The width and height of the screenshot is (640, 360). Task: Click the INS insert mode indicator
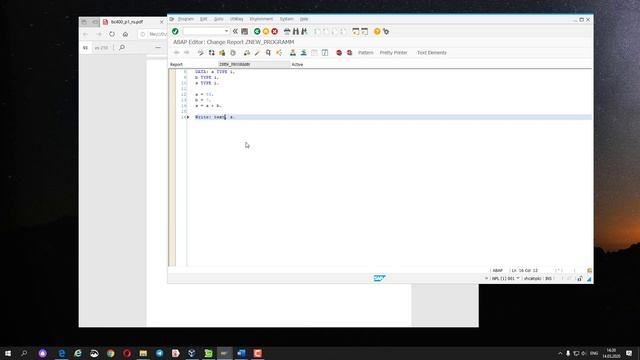coord(548,278)
